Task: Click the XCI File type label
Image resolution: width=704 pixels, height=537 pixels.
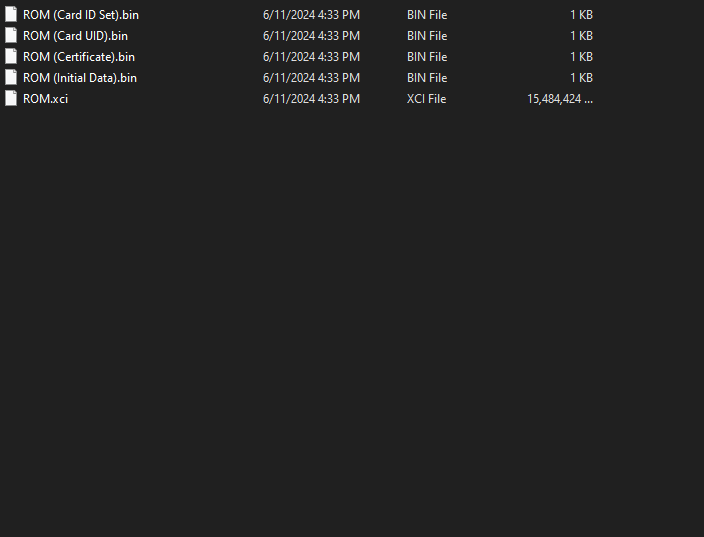Action: click(x=427, y=99)
